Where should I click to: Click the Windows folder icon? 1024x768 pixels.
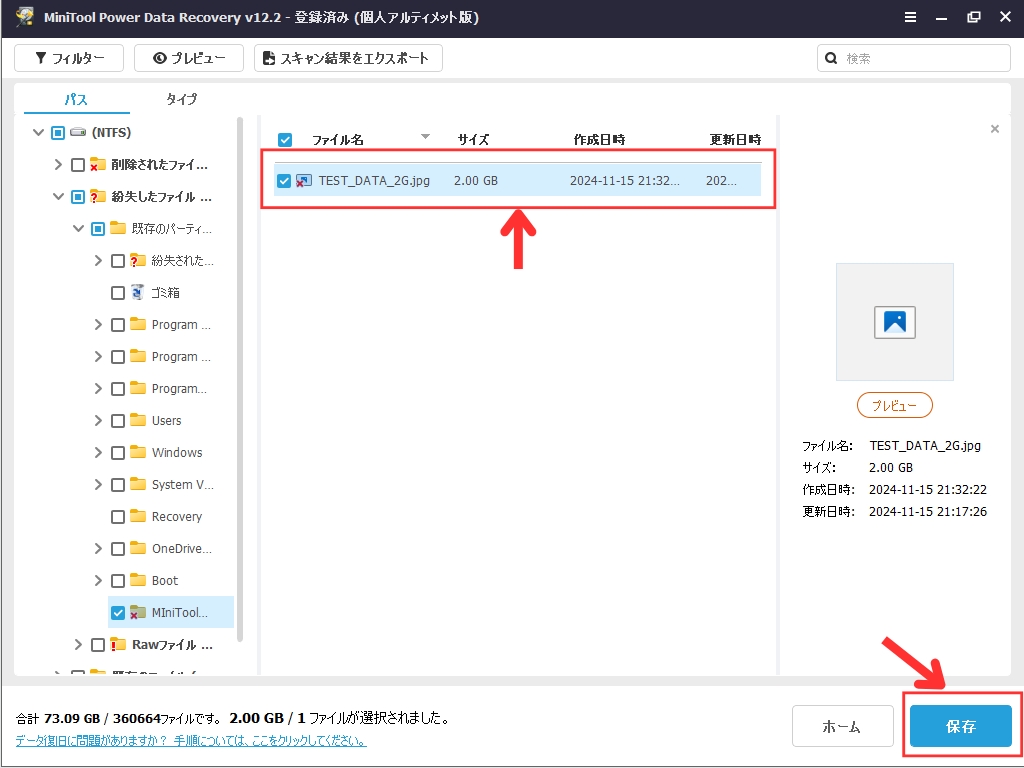(x=138, y=452)
